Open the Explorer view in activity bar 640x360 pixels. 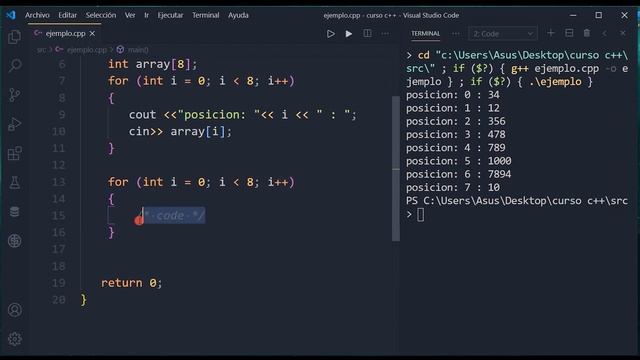coord(15,37)
